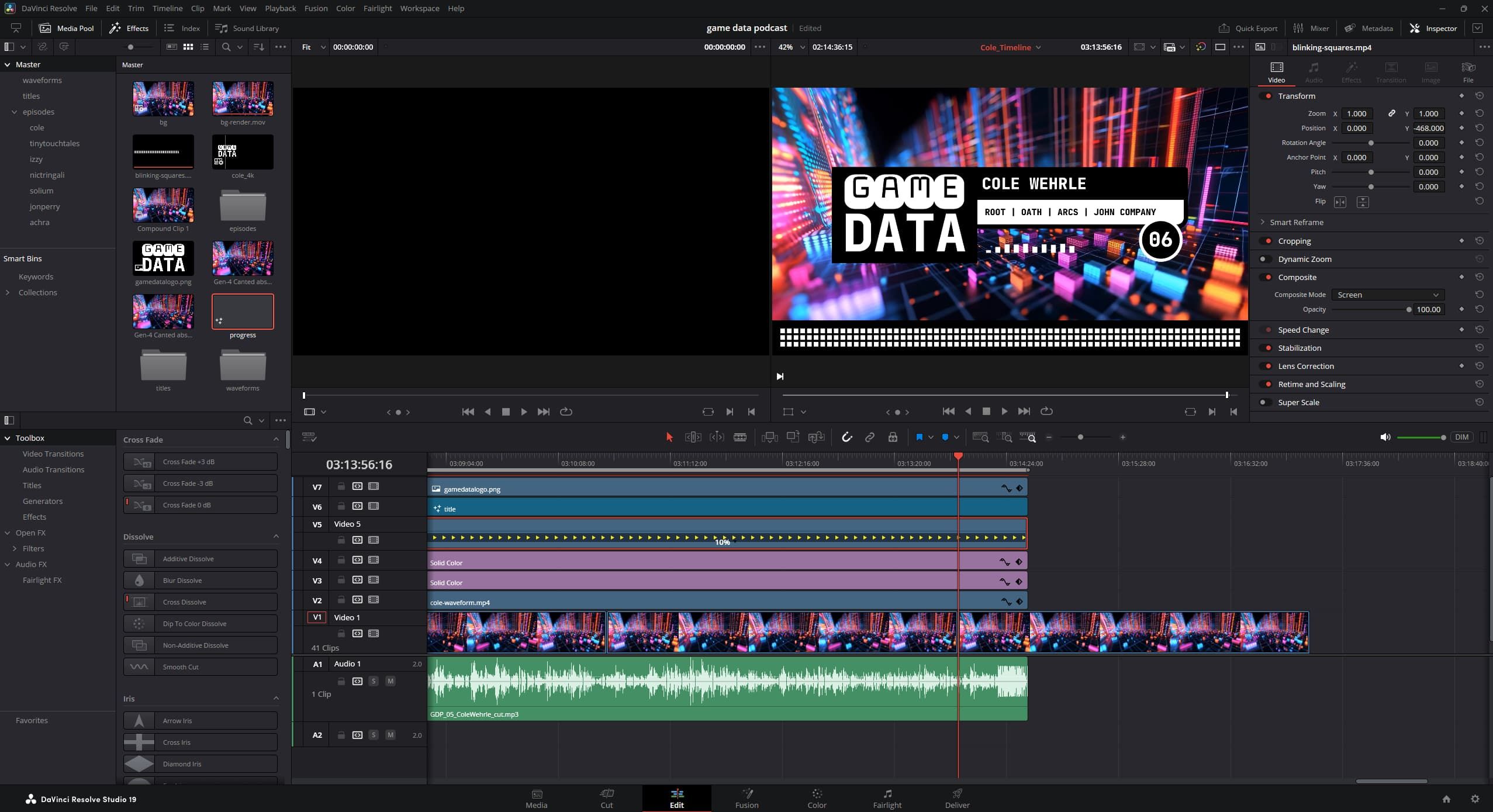The image size is (1493, 812).
Task: Expand the Smart Reframe section
Action: [1263, 222]
